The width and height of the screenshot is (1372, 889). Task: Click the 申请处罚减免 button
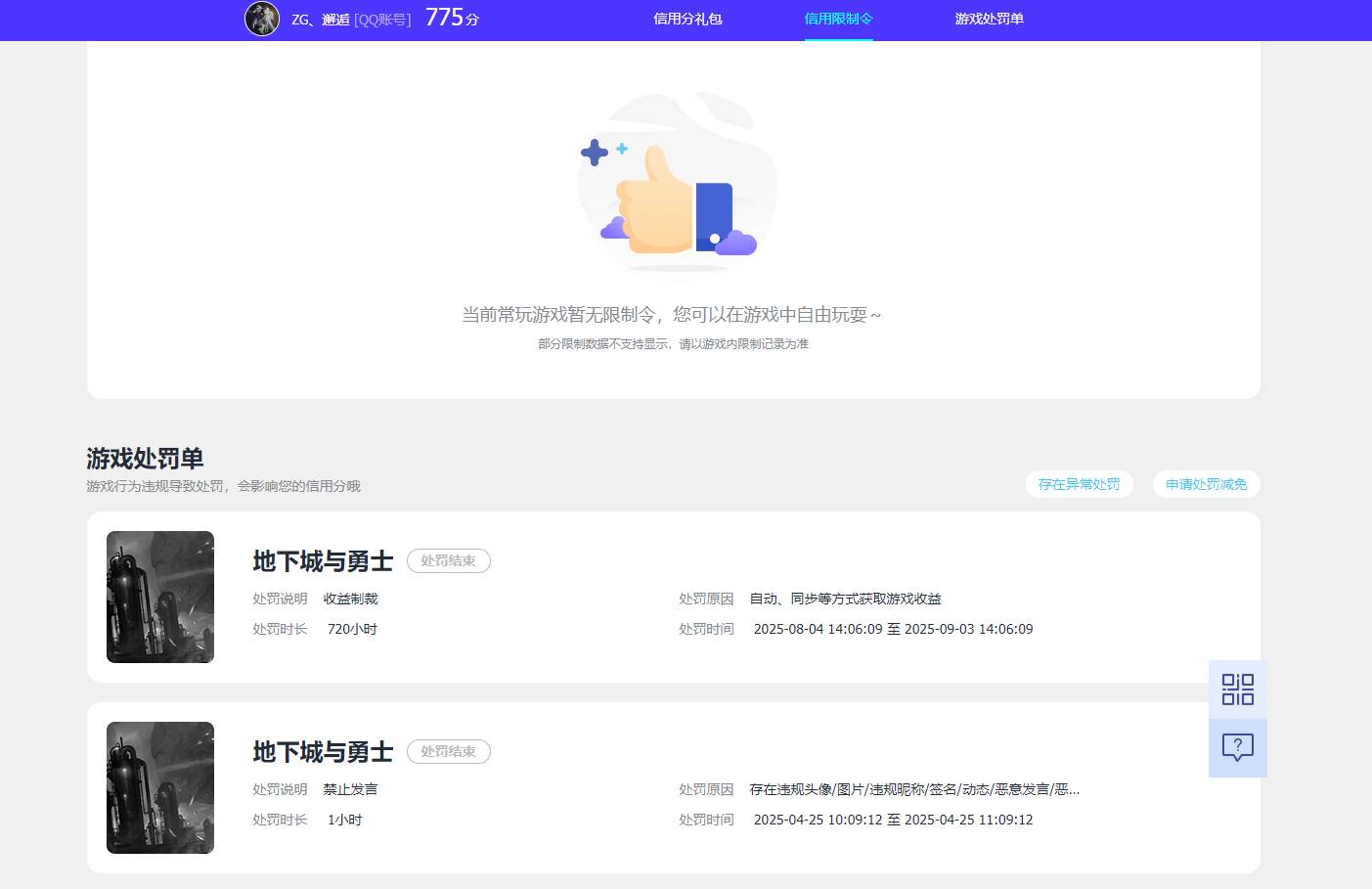(x=1206, y=483)
